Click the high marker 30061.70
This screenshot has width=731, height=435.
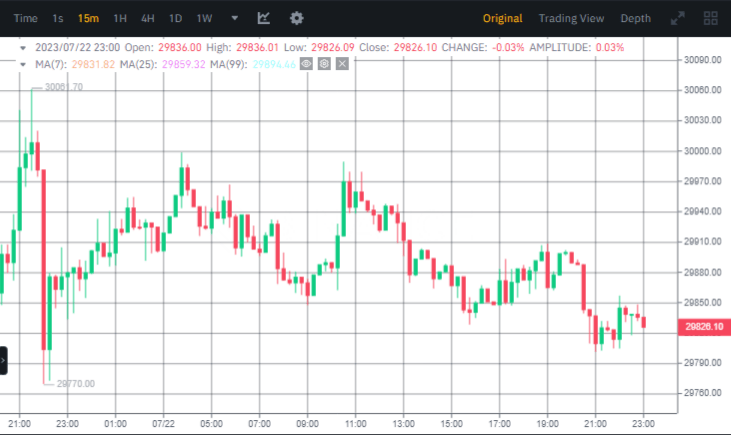point(64,87)
